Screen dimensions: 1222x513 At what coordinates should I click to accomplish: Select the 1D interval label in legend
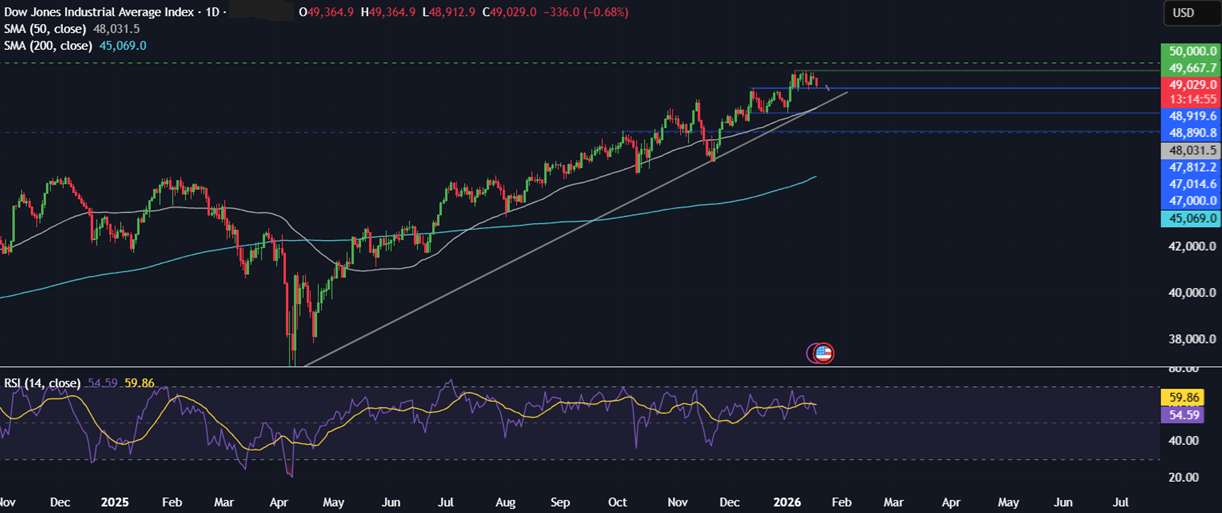213,13
